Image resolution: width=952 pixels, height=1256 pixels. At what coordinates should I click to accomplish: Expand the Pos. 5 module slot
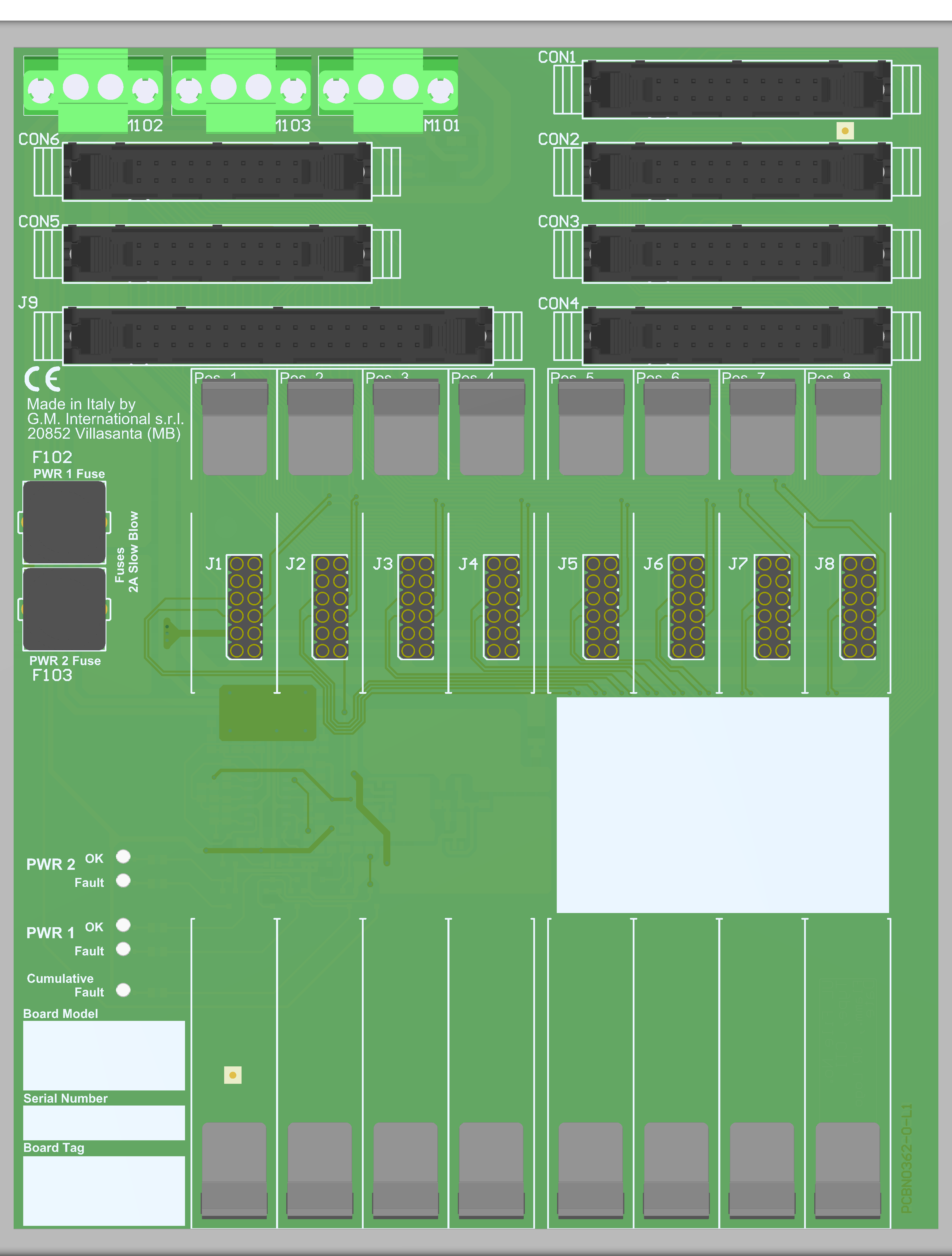(591, 426)
